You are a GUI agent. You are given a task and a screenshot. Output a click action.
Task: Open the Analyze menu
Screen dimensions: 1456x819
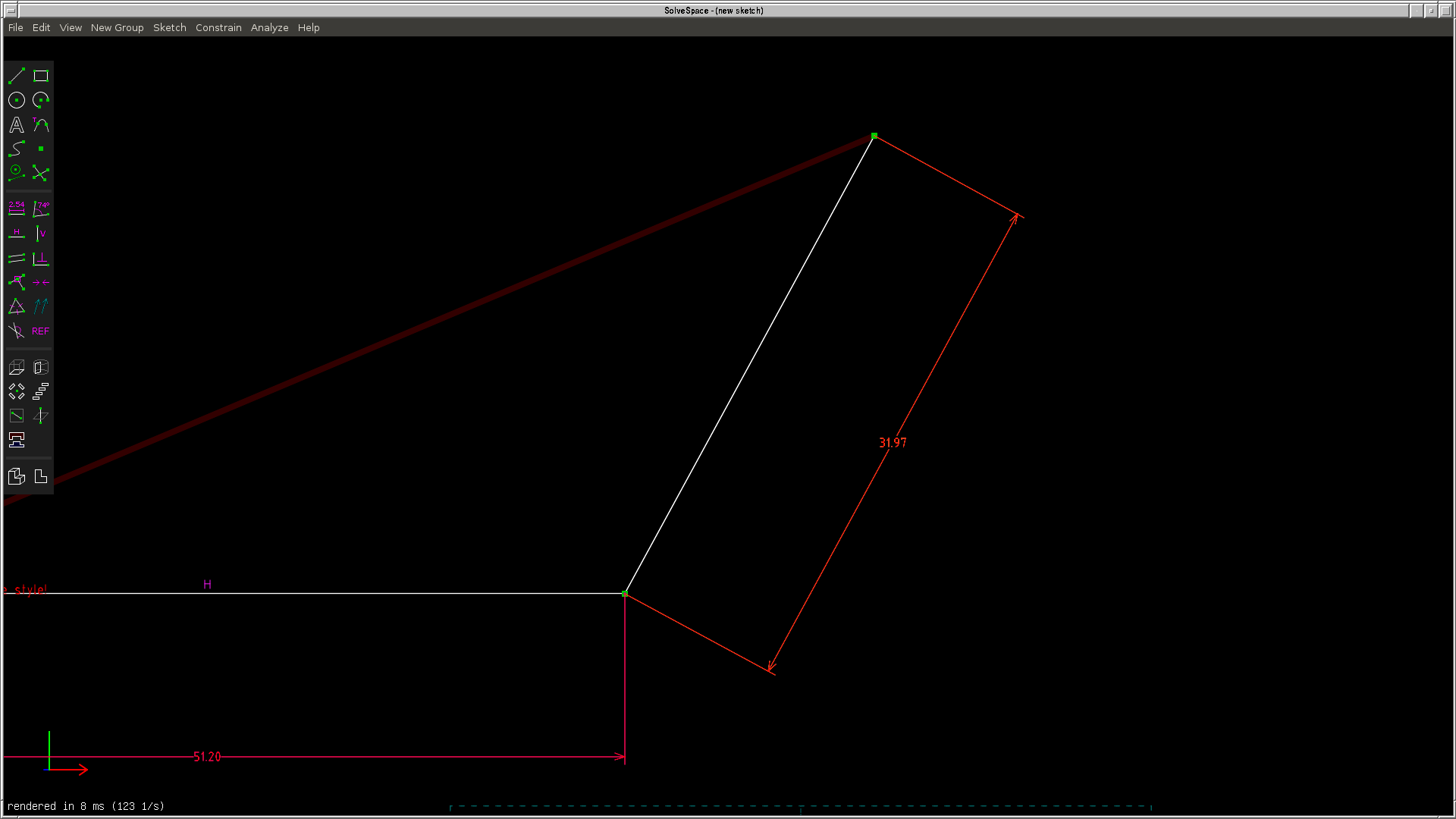(x=269, y=27)
